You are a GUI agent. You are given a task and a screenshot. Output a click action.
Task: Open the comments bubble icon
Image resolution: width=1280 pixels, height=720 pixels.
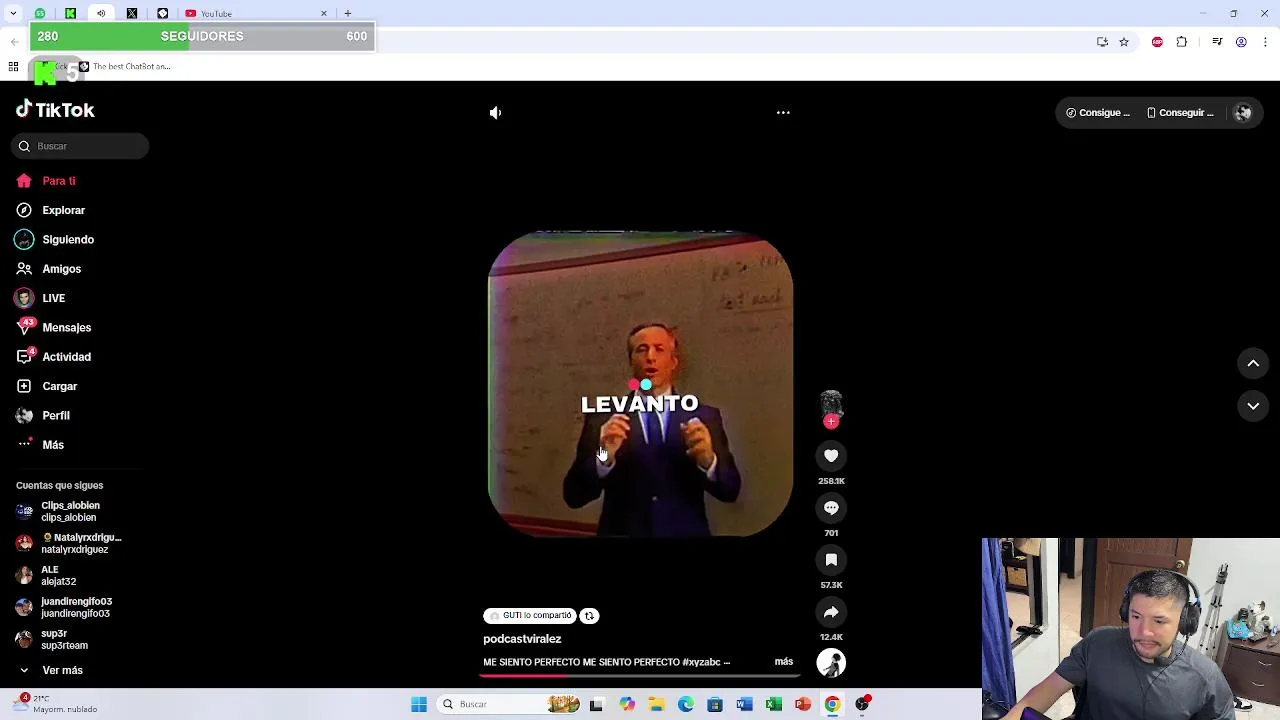(x=831, y=508)
